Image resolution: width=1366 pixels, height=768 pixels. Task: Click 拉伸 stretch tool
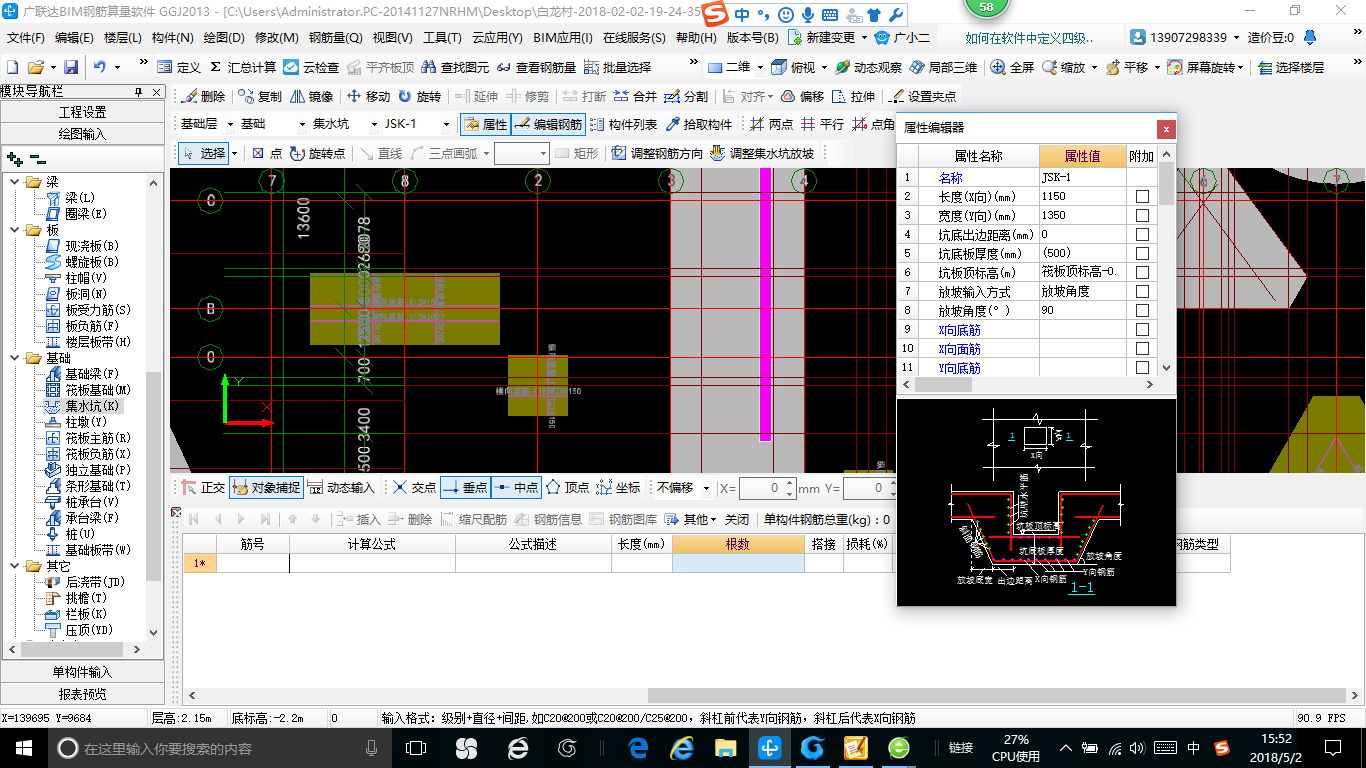pos(853,97)
